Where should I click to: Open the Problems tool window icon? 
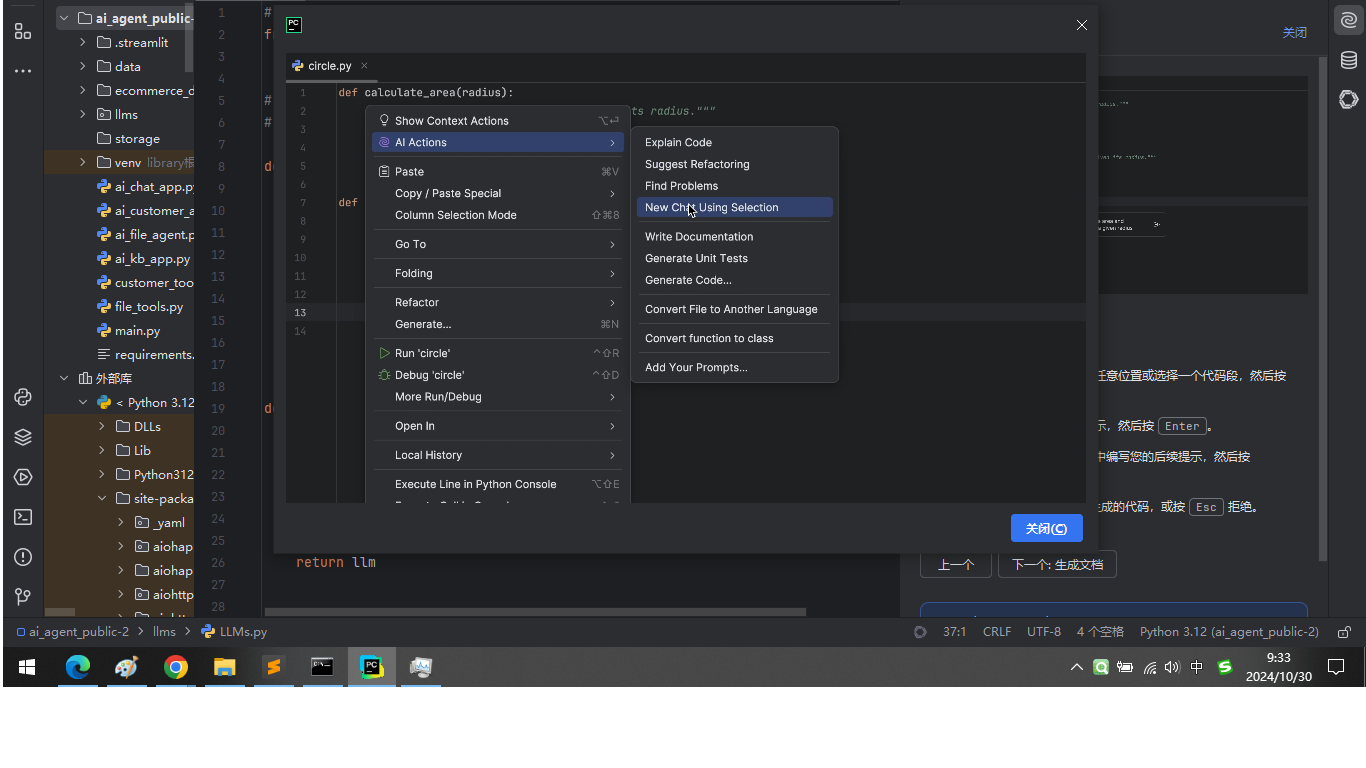[x=23, y=557]
